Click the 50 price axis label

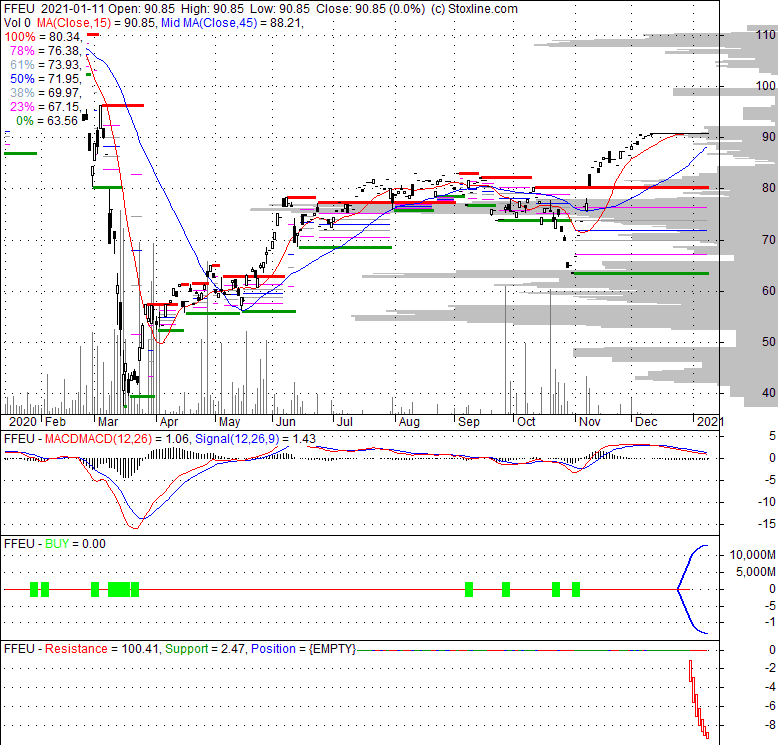(769, 342)
